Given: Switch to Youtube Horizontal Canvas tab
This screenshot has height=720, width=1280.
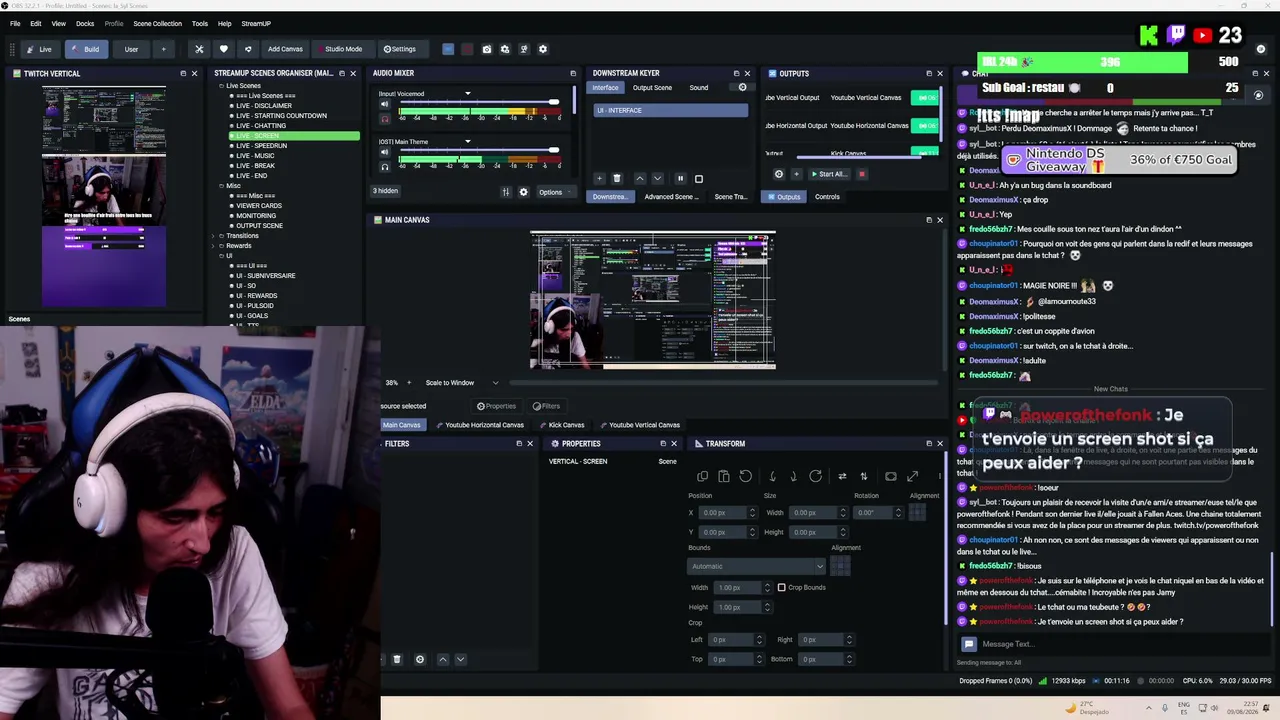Looking at the screenshot, I should [479, 425].
